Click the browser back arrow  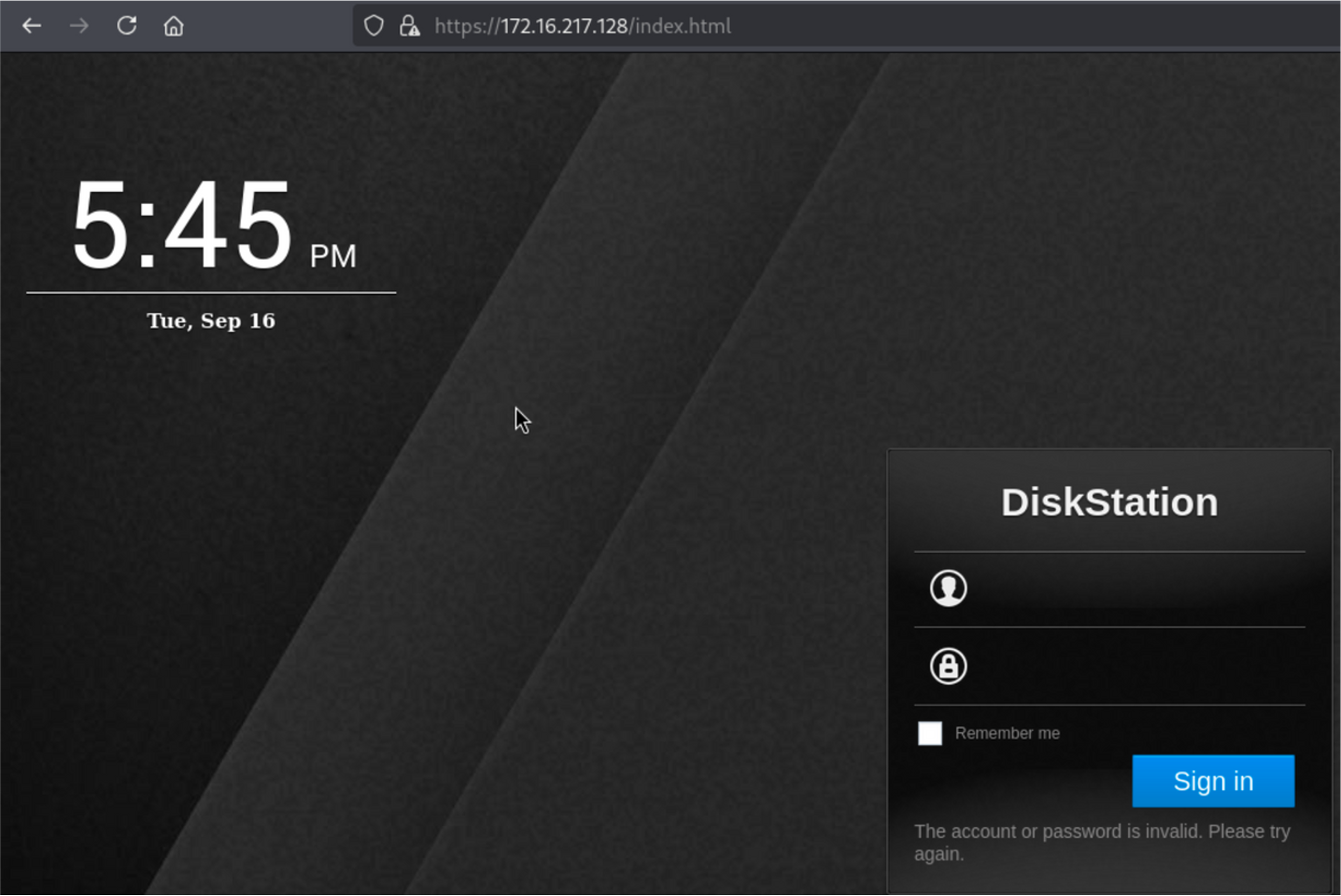coord(32,26)
